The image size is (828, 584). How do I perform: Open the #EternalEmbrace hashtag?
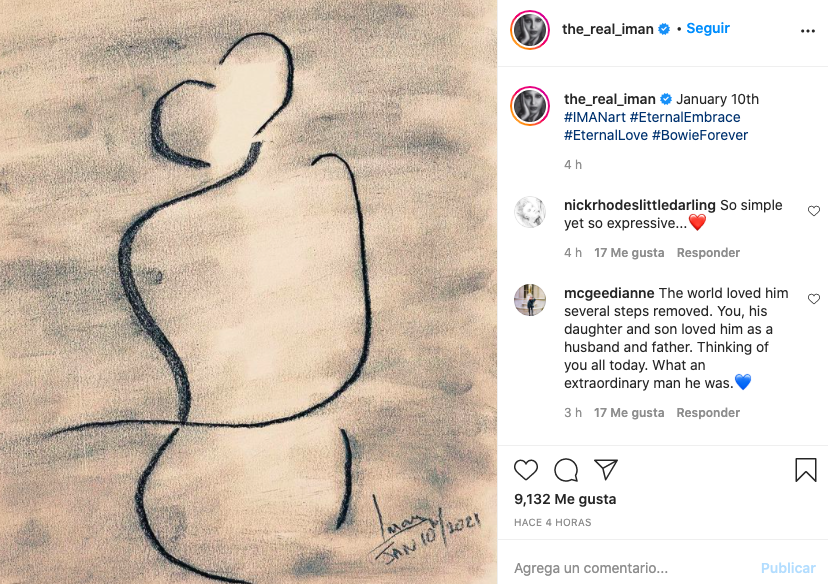tap(686, 117)
